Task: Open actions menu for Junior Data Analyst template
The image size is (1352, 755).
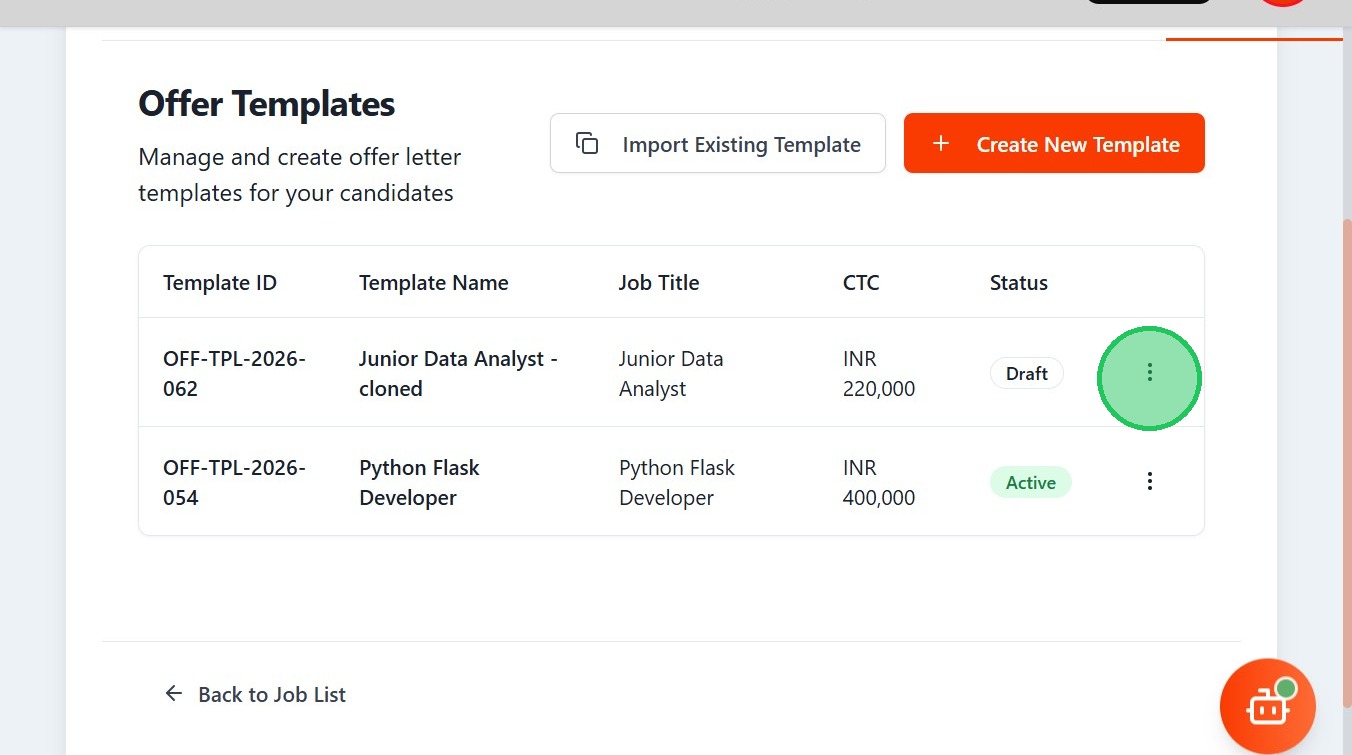Action: (x=1149, y=373)
